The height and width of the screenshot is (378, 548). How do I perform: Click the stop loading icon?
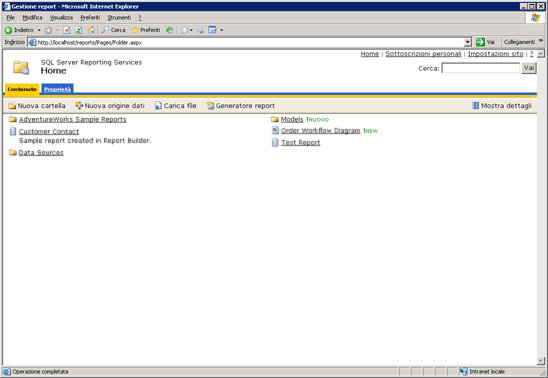67,30
